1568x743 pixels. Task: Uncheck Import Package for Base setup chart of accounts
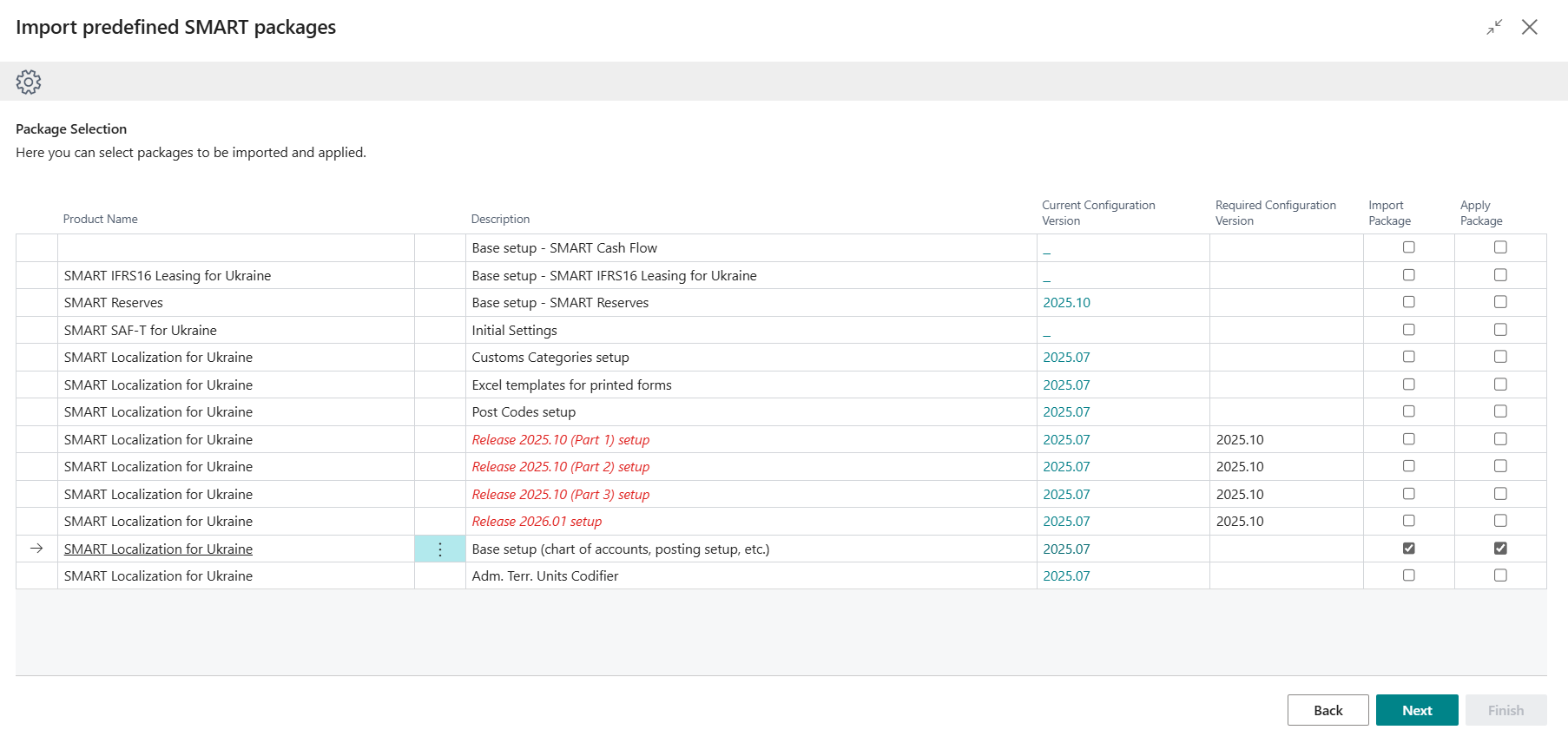(x=1408, y=549)
